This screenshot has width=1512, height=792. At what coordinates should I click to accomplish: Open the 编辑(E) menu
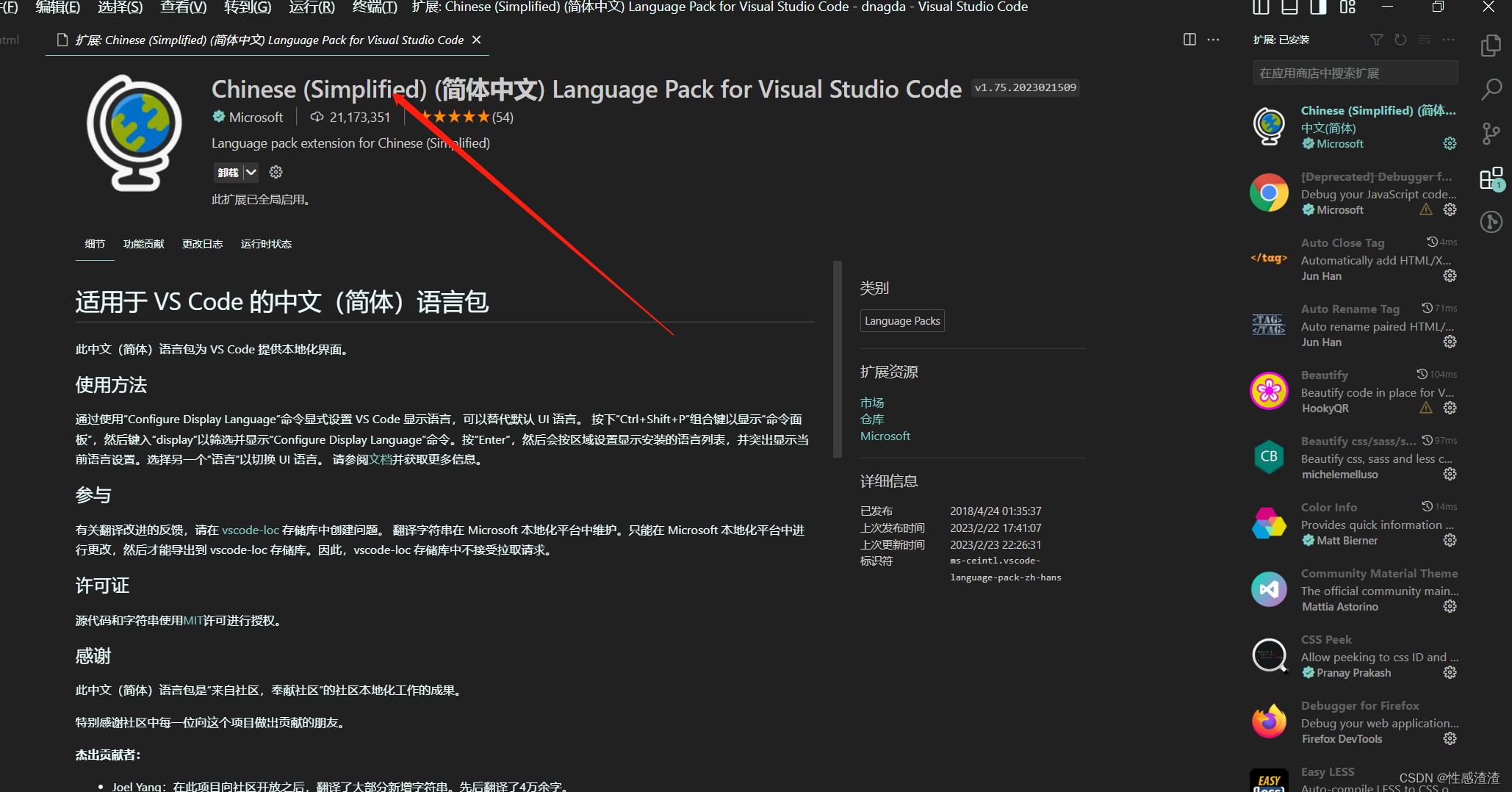click(58, 7)
